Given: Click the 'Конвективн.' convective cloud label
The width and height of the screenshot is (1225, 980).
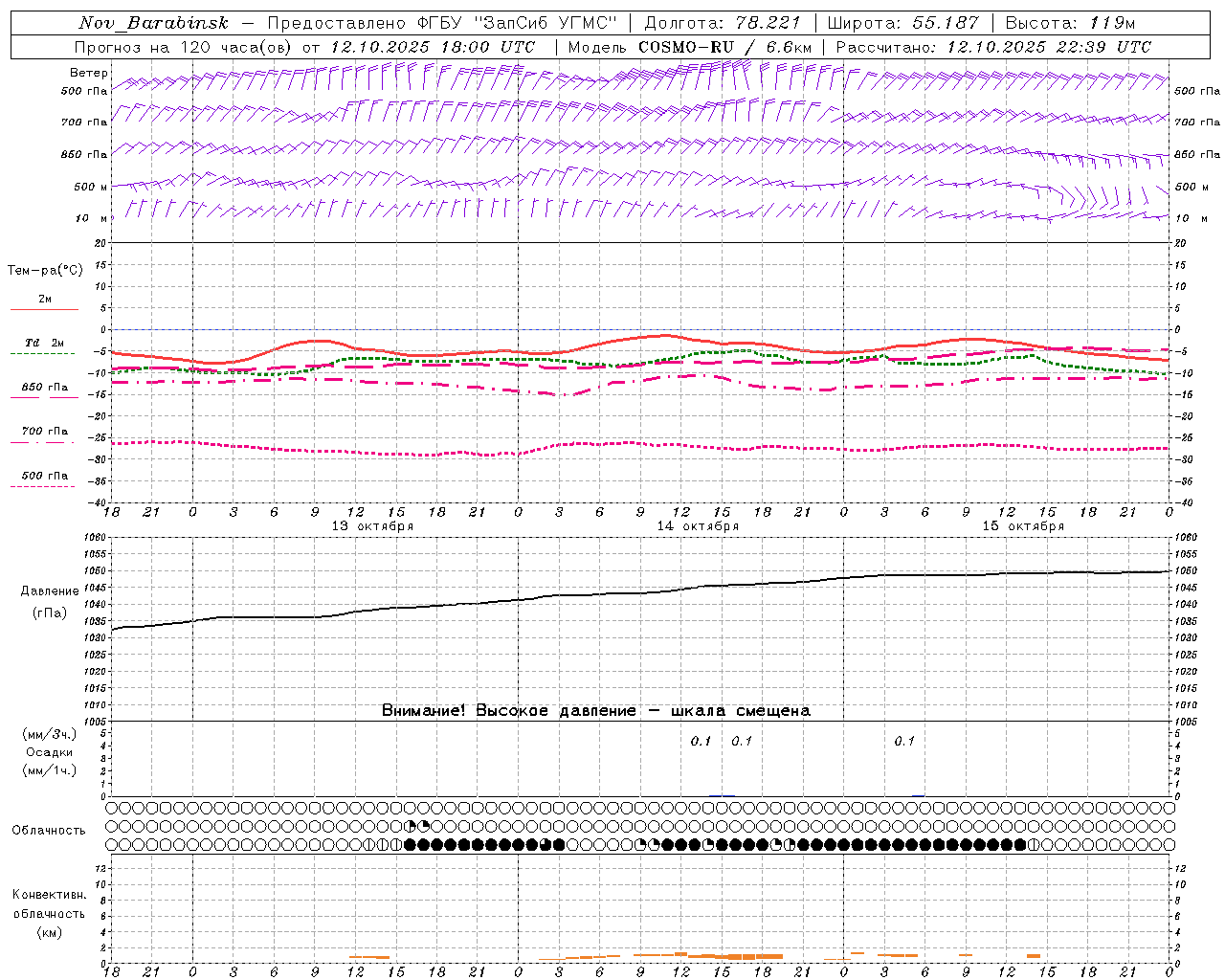Looking at the screenshot, I should (49, 895).
